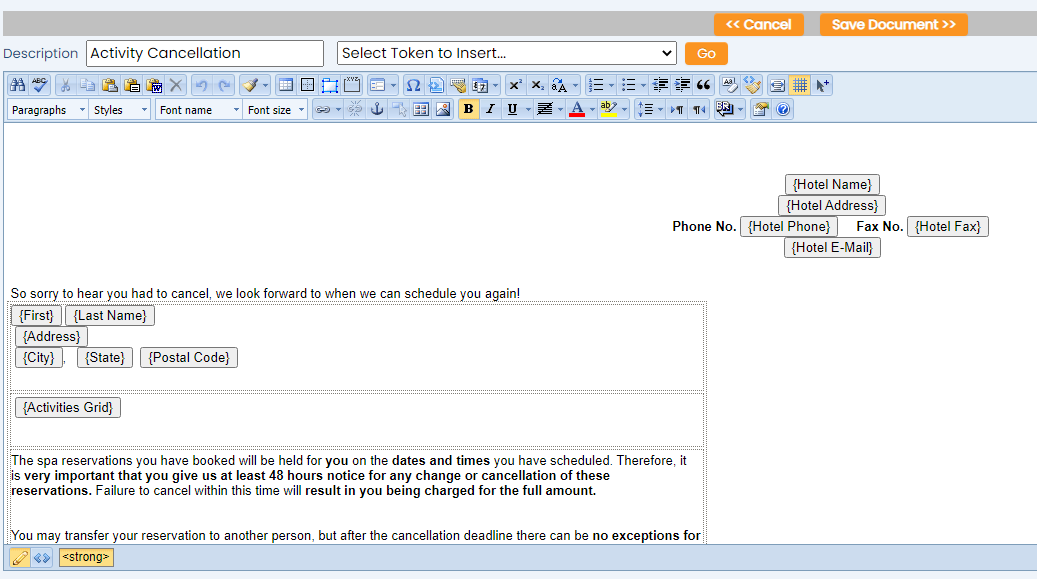Paste as plain text icon
The image size is (1037, 579).
132,85
